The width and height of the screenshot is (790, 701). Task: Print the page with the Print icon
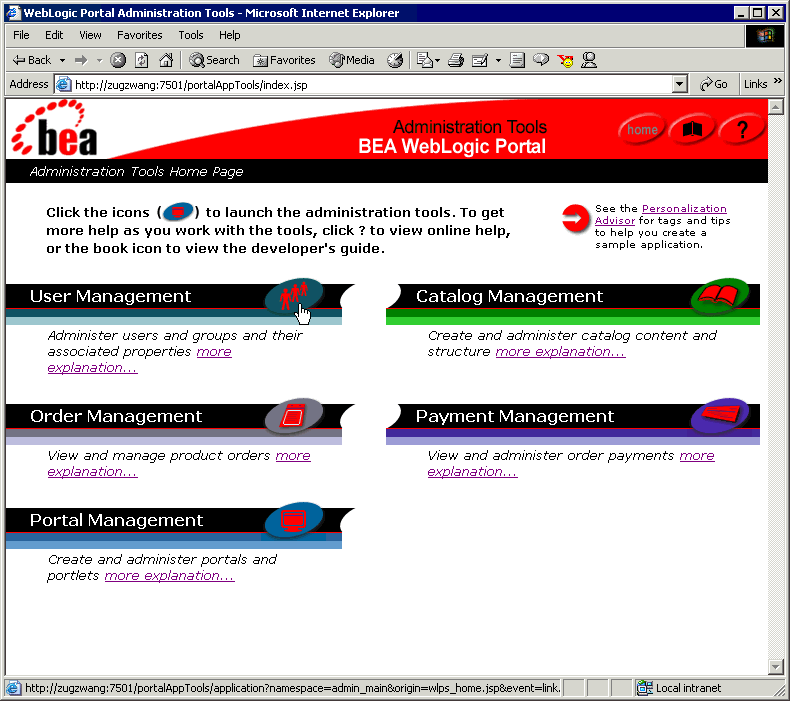coord(456,60)
